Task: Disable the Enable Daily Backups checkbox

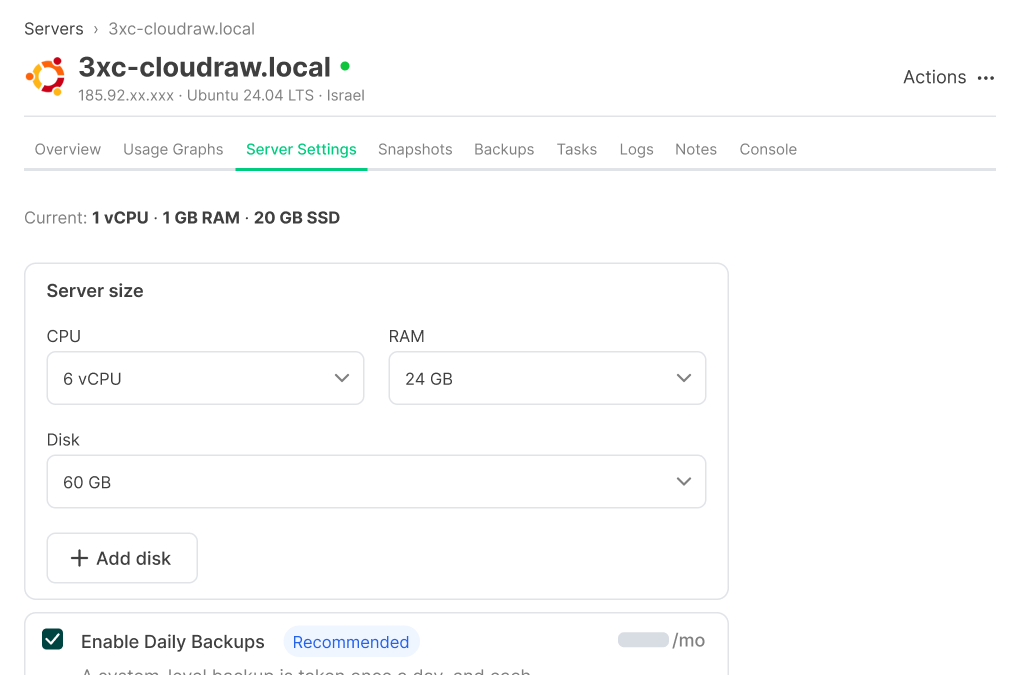Action: (53, 639)
